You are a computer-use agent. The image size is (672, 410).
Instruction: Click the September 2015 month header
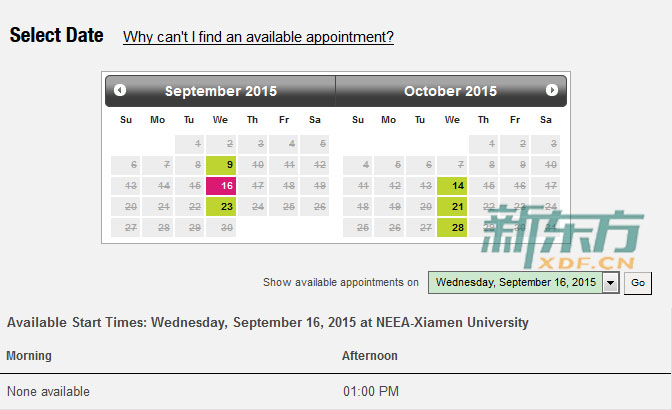coord(221,91)
